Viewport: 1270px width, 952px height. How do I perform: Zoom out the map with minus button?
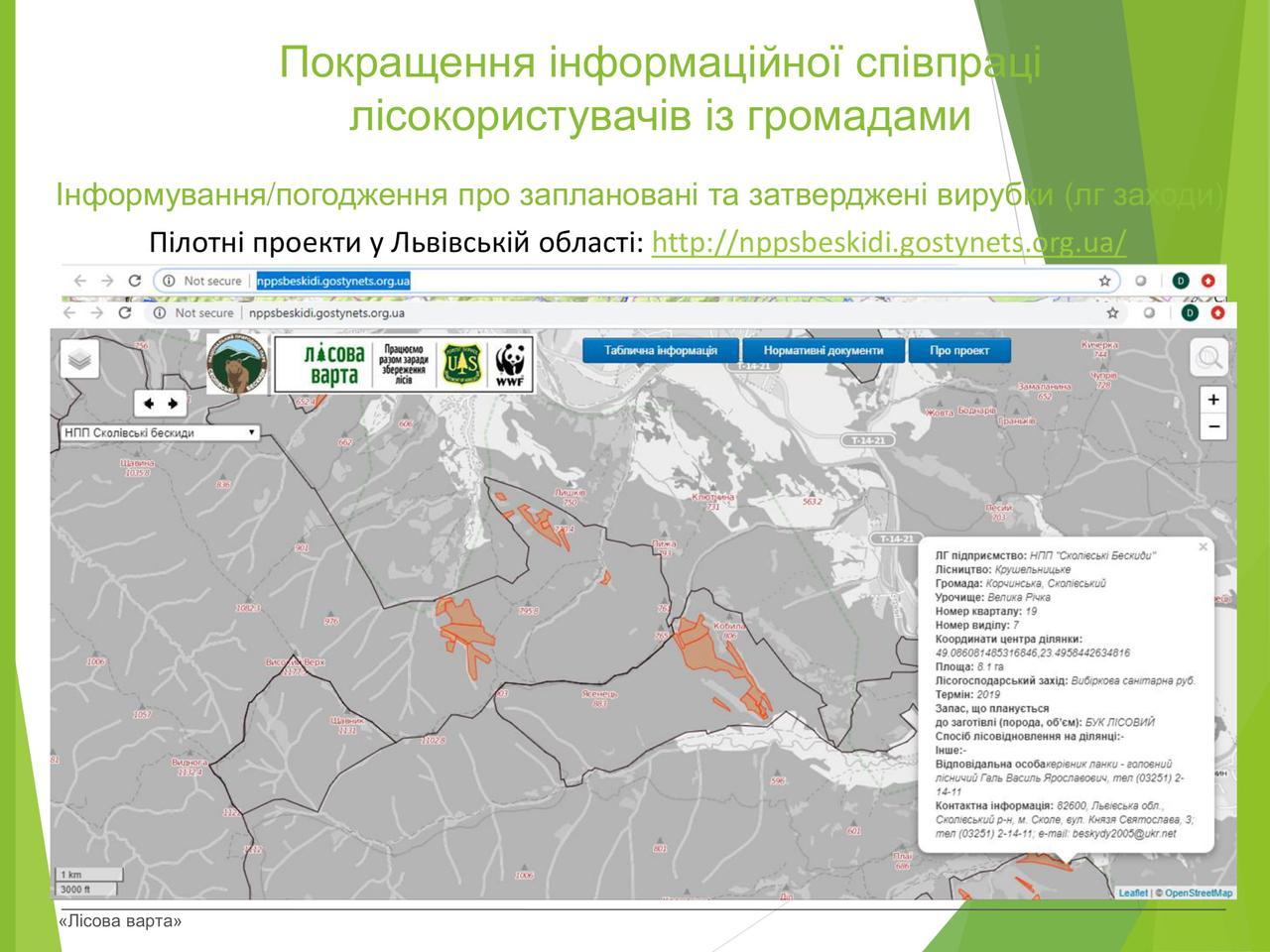tap(1212, 427)
